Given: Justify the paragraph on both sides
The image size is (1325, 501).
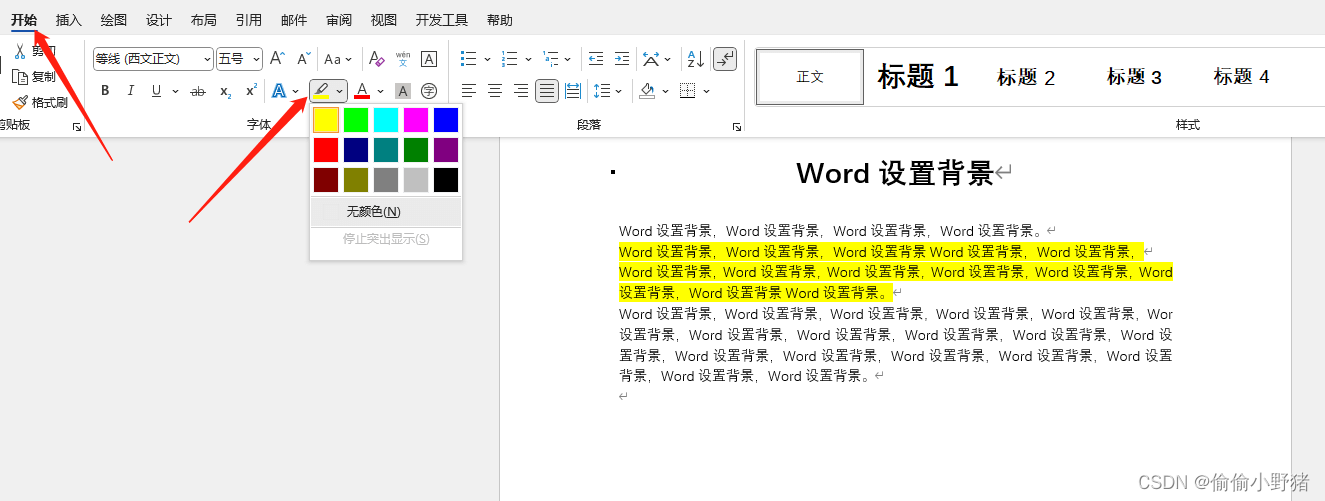Looking at the screenshot, I should click(x=546, y=91).
